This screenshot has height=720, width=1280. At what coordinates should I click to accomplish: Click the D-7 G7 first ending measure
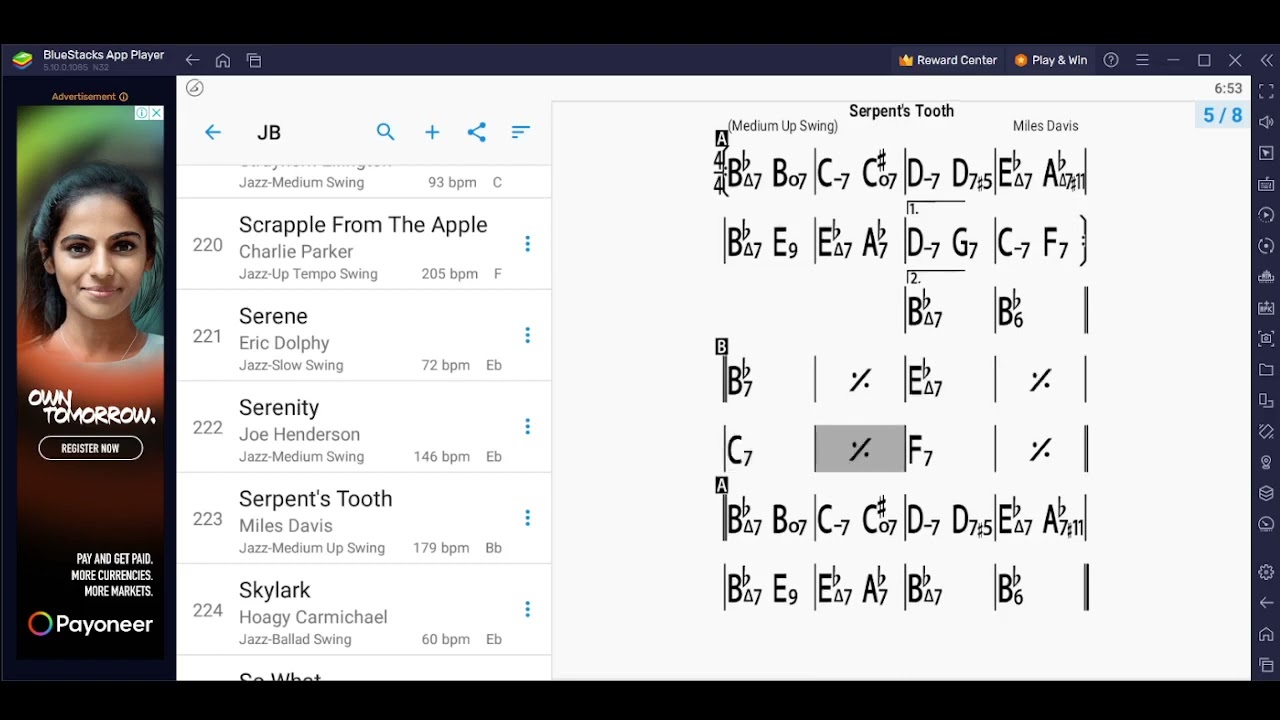pos(950,243)
